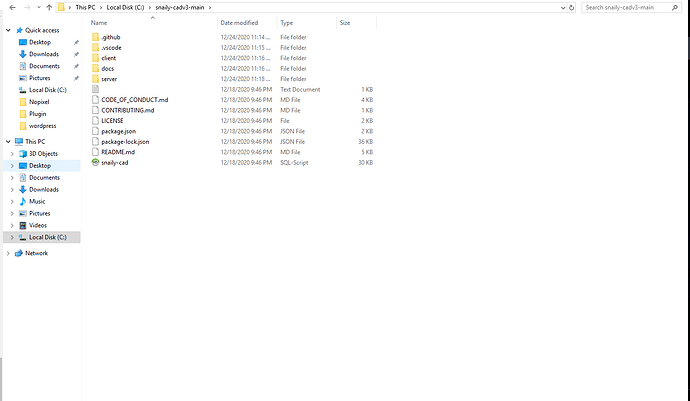
Task: Select the .github folder icon
Action: [x=95, y=37]
